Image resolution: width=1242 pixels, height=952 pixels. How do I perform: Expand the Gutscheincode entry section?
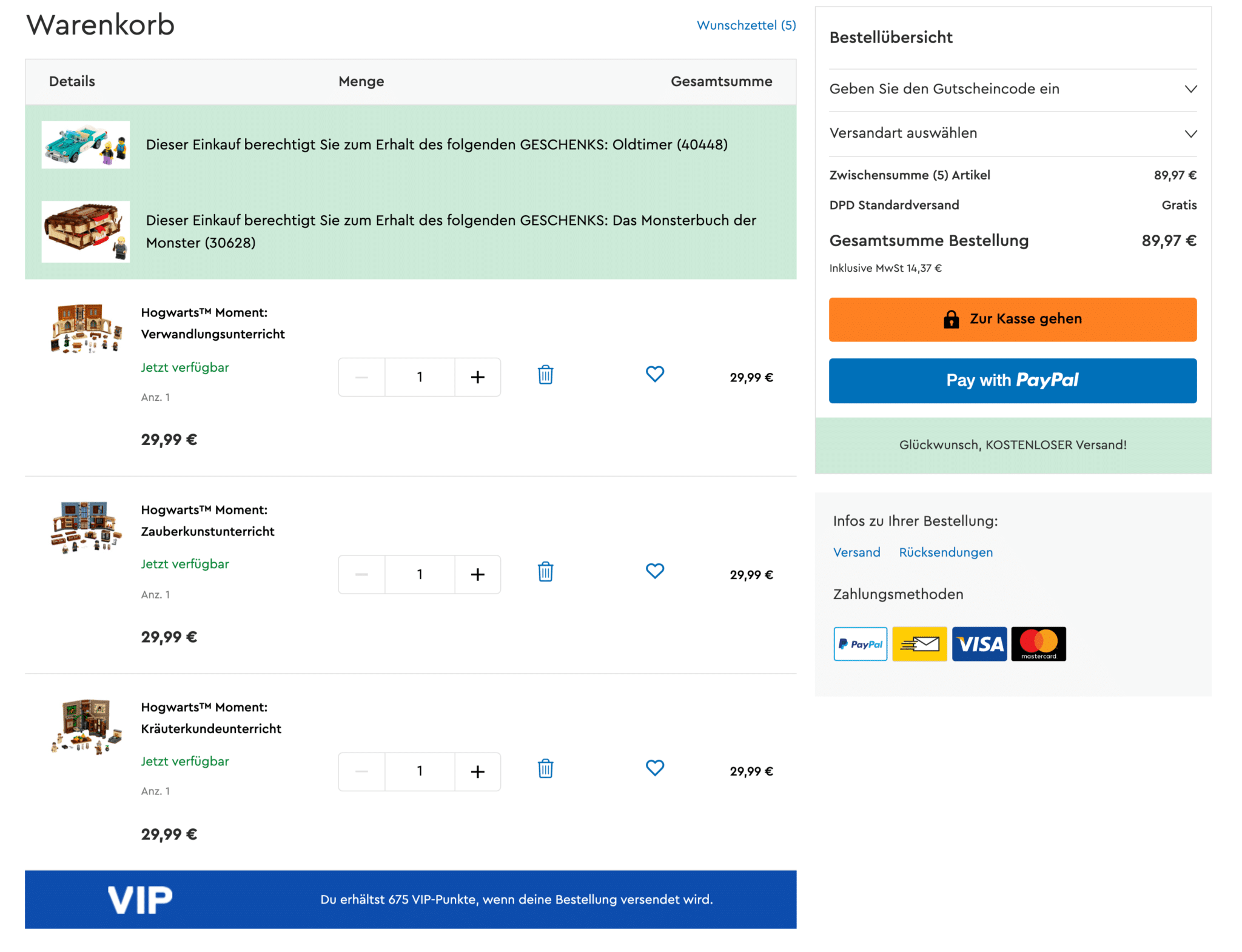pos(1013,89)
